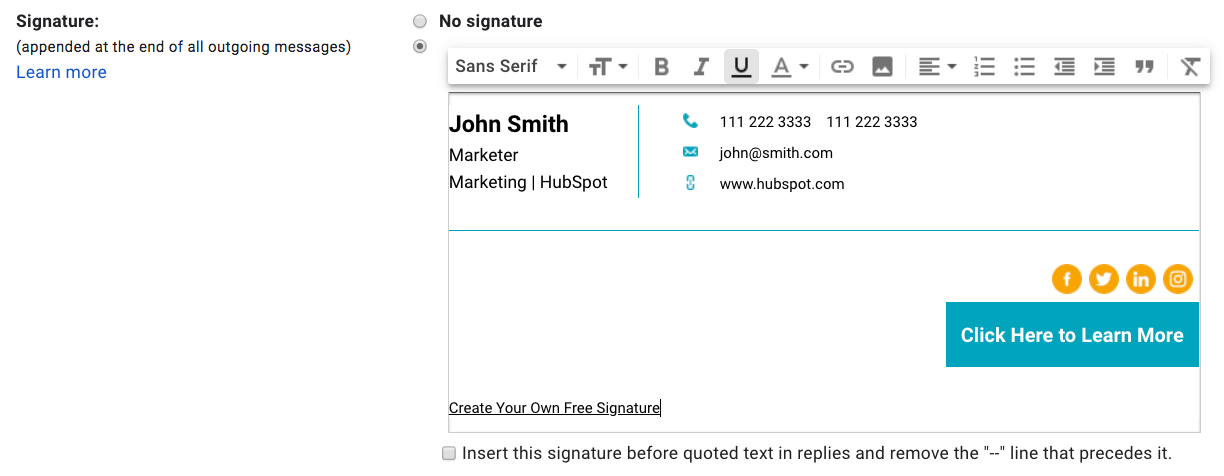Open the text color picker dropdown
The image size is (1224, 476).
click(x=789, y=67)
